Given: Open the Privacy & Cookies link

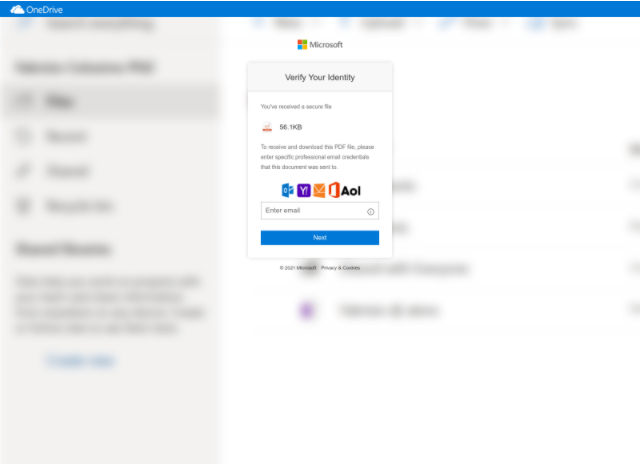Looking at the screenshot, I should [340, 268].
